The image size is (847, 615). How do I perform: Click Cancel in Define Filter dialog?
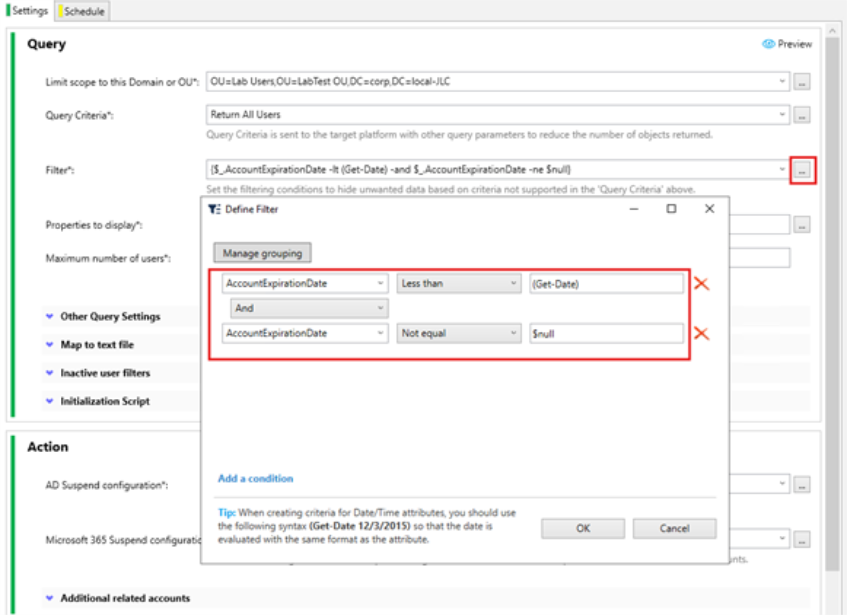click(x=674, y=529)
